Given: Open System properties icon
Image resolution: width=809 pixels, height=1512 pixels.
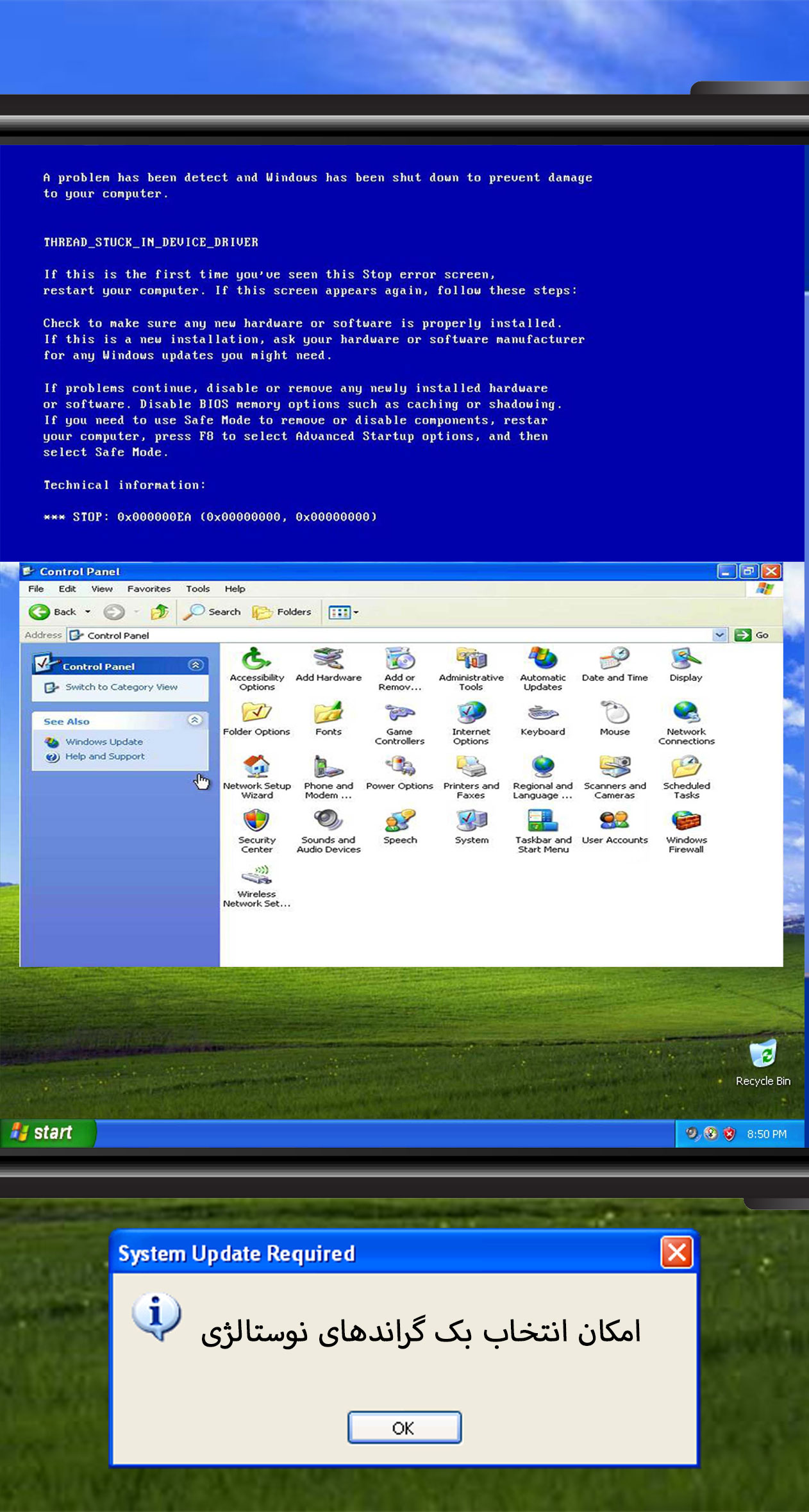Looking at the screenshot, I should click(471, 827).
